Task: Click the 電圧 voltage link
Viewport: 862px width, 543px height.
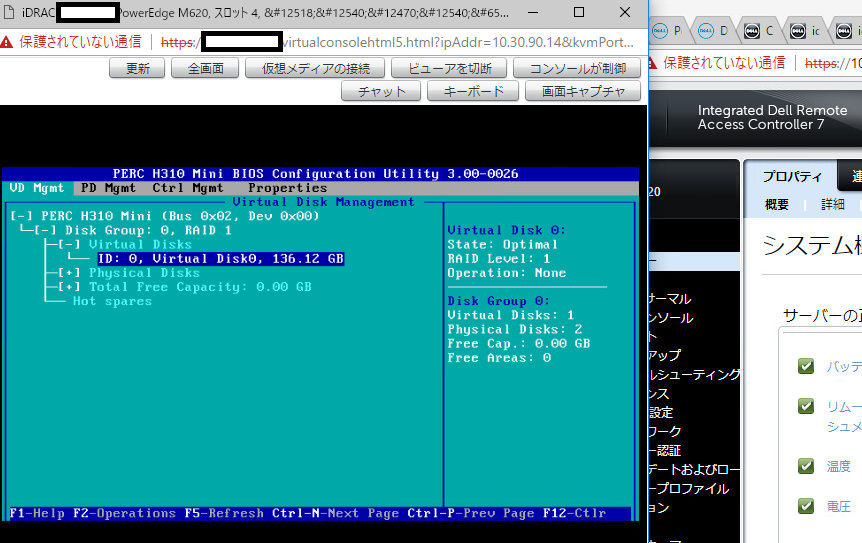Action: (x=838, y=506)
